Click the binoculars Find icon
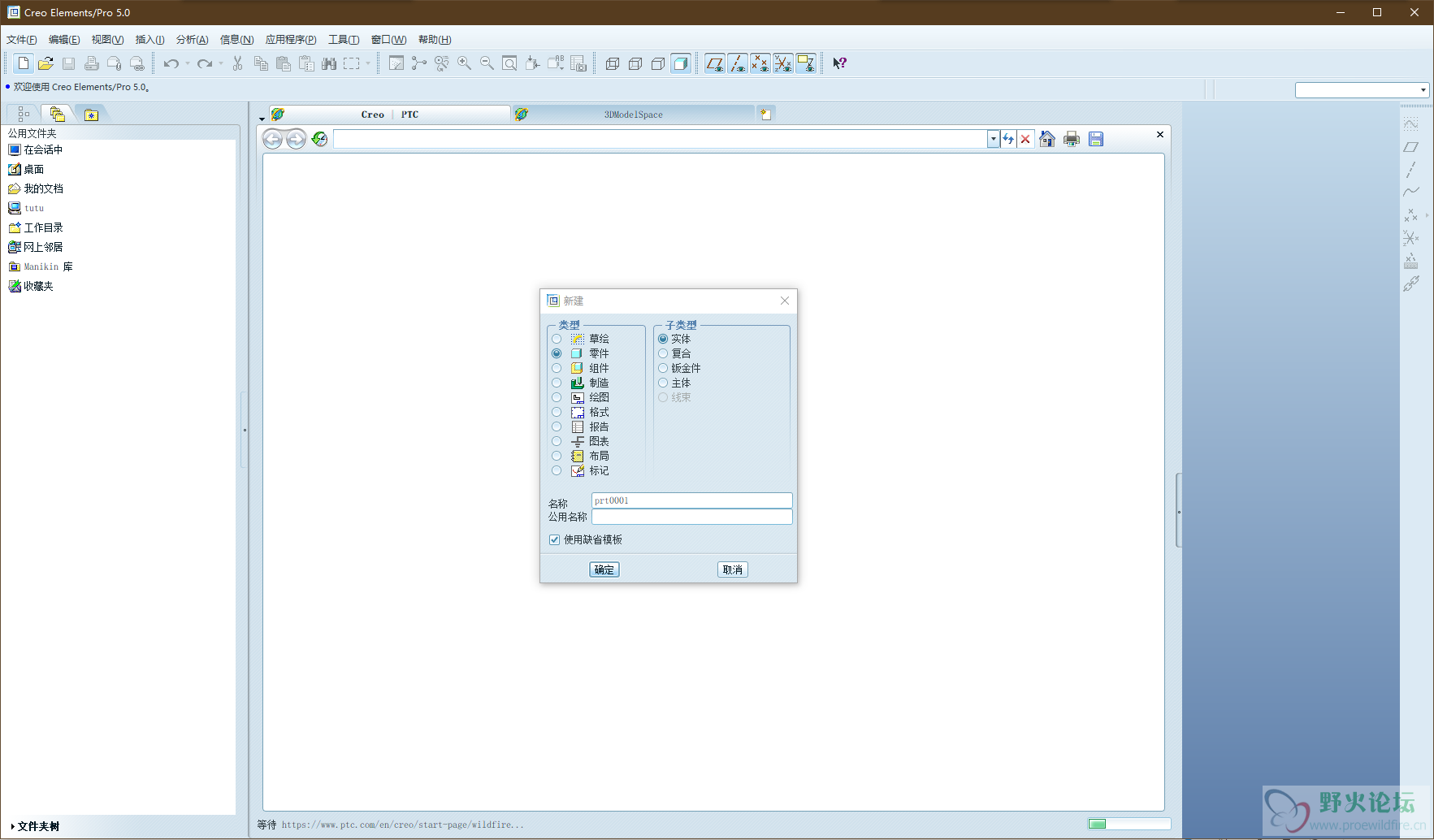 [329, 63]
